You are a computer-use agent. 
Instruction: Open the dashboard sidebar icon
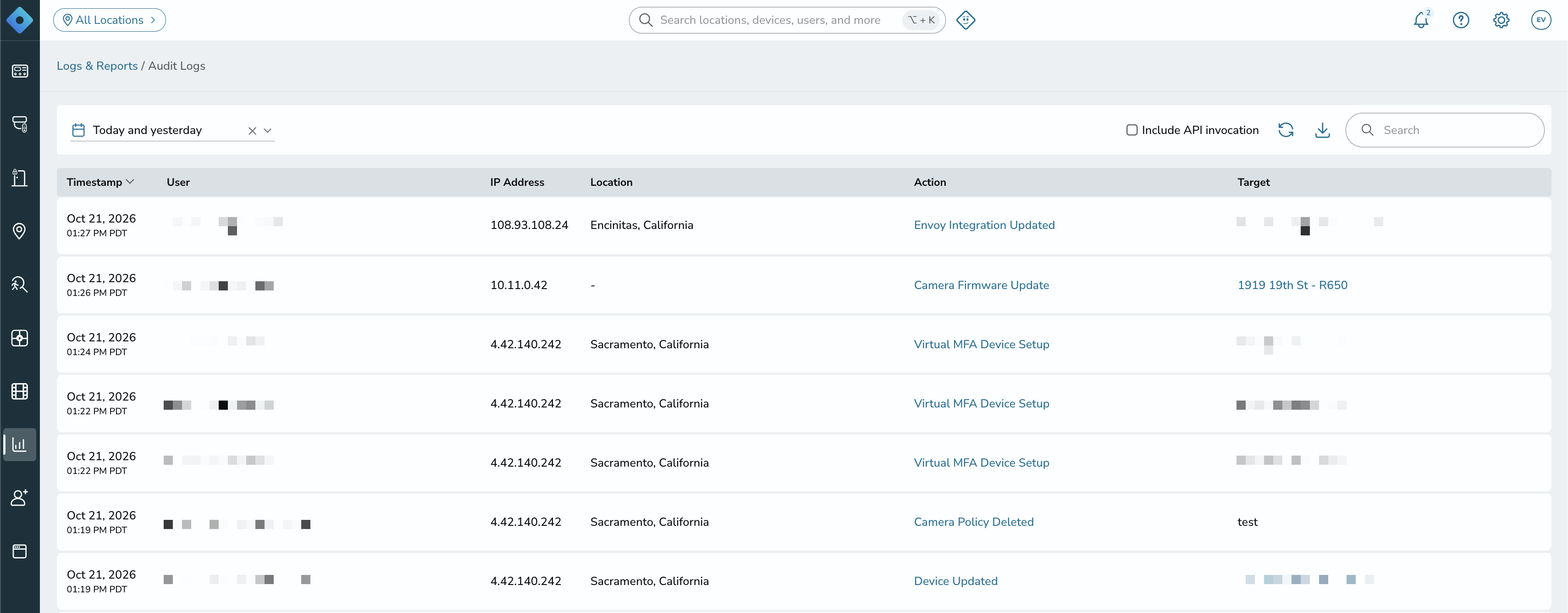click(19, 71)
